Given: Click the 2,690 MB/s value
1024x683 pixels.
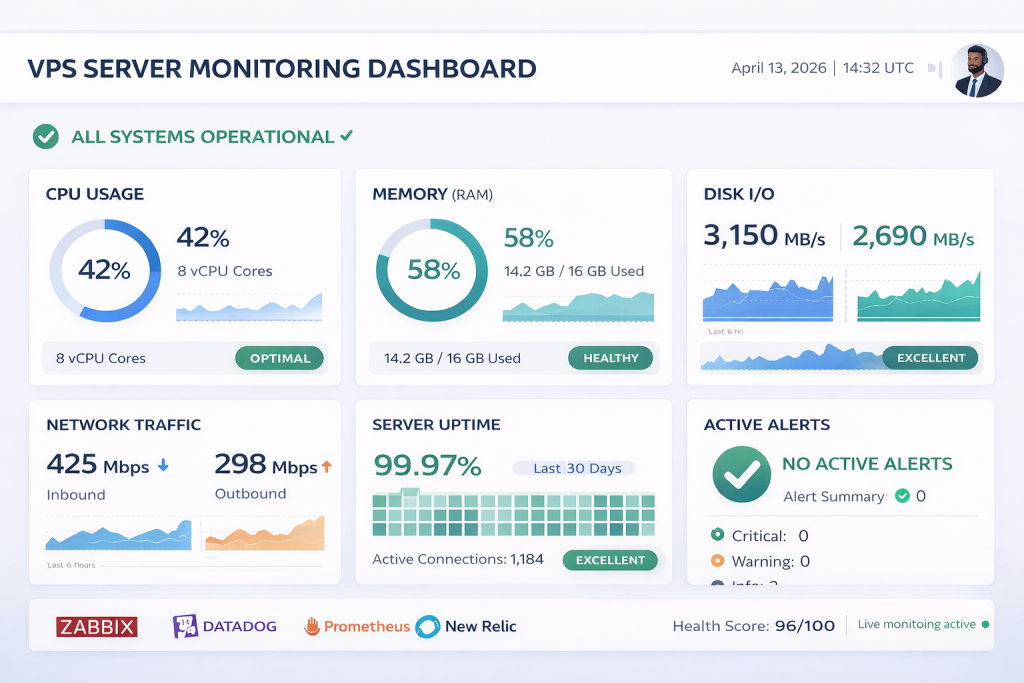Looking at the screenshot, I should coord(913,236).
